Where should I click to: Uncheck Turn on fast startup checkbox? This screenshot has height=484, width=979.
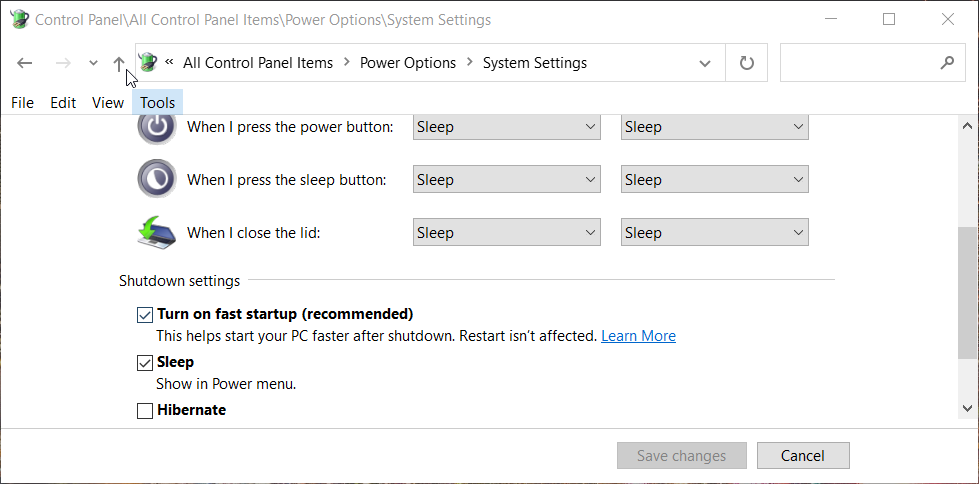coord(145,314)
